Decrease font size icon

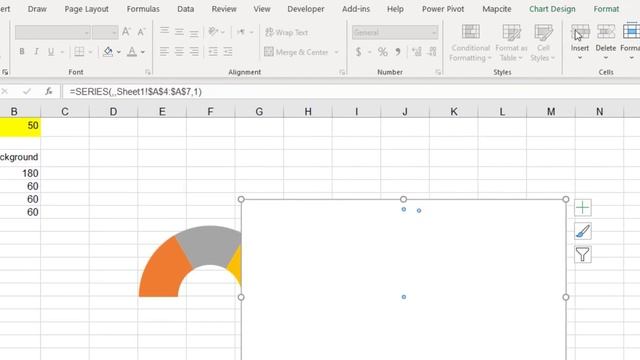tap(141, 31)
